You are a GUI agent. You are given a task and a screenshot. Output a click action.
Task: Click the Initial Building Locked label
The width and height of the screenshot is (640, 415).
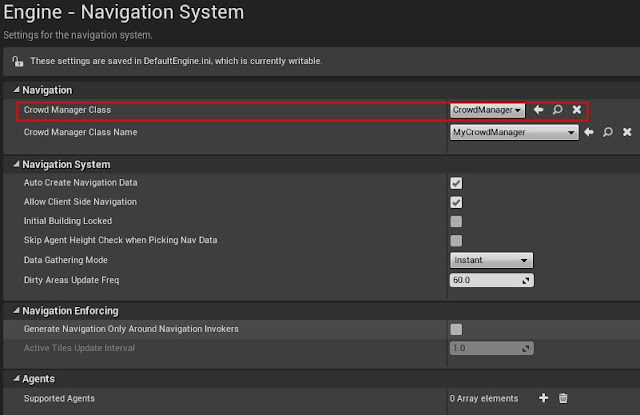click(x=68, y=221)
